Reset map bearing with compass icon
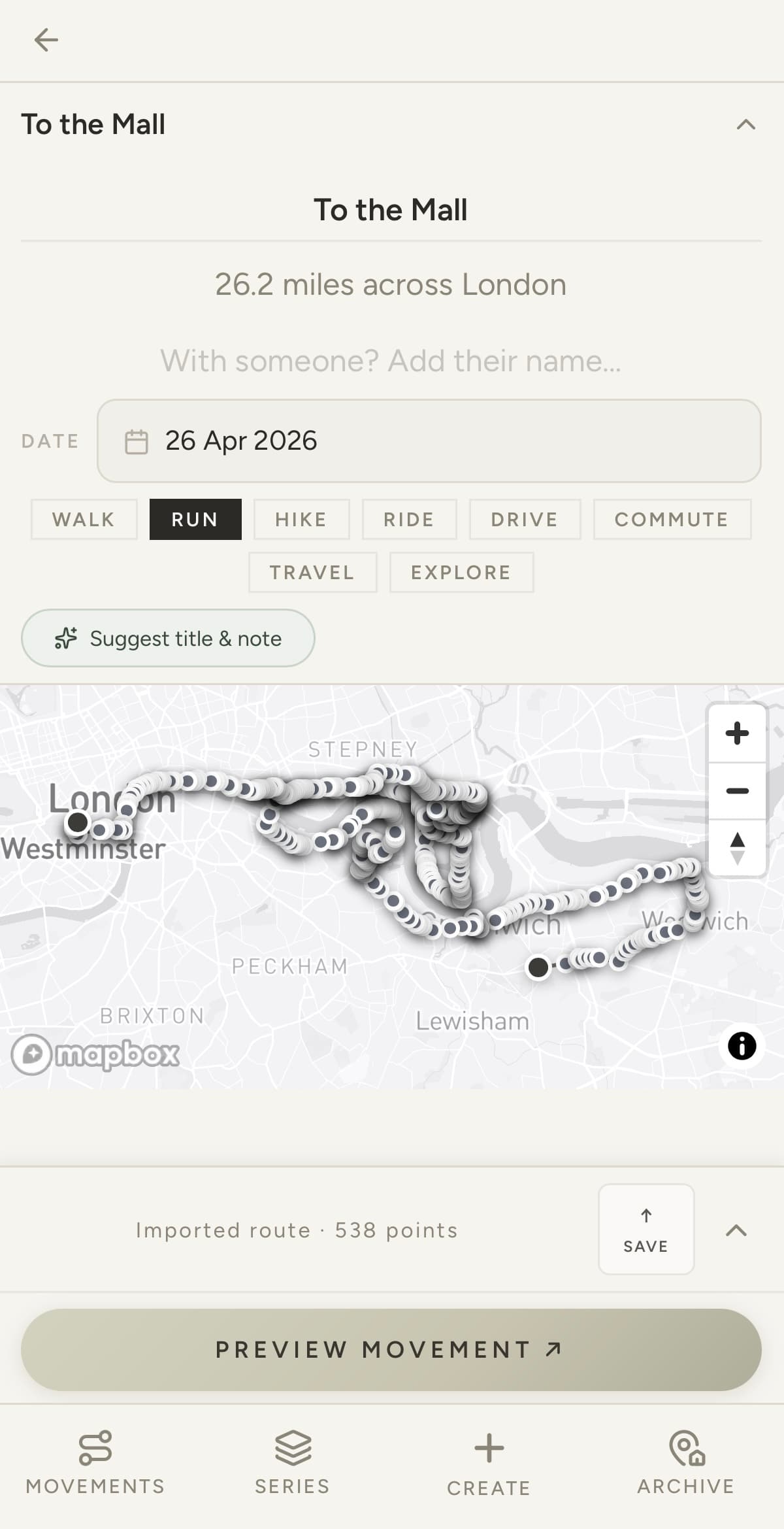 point(737,848)
